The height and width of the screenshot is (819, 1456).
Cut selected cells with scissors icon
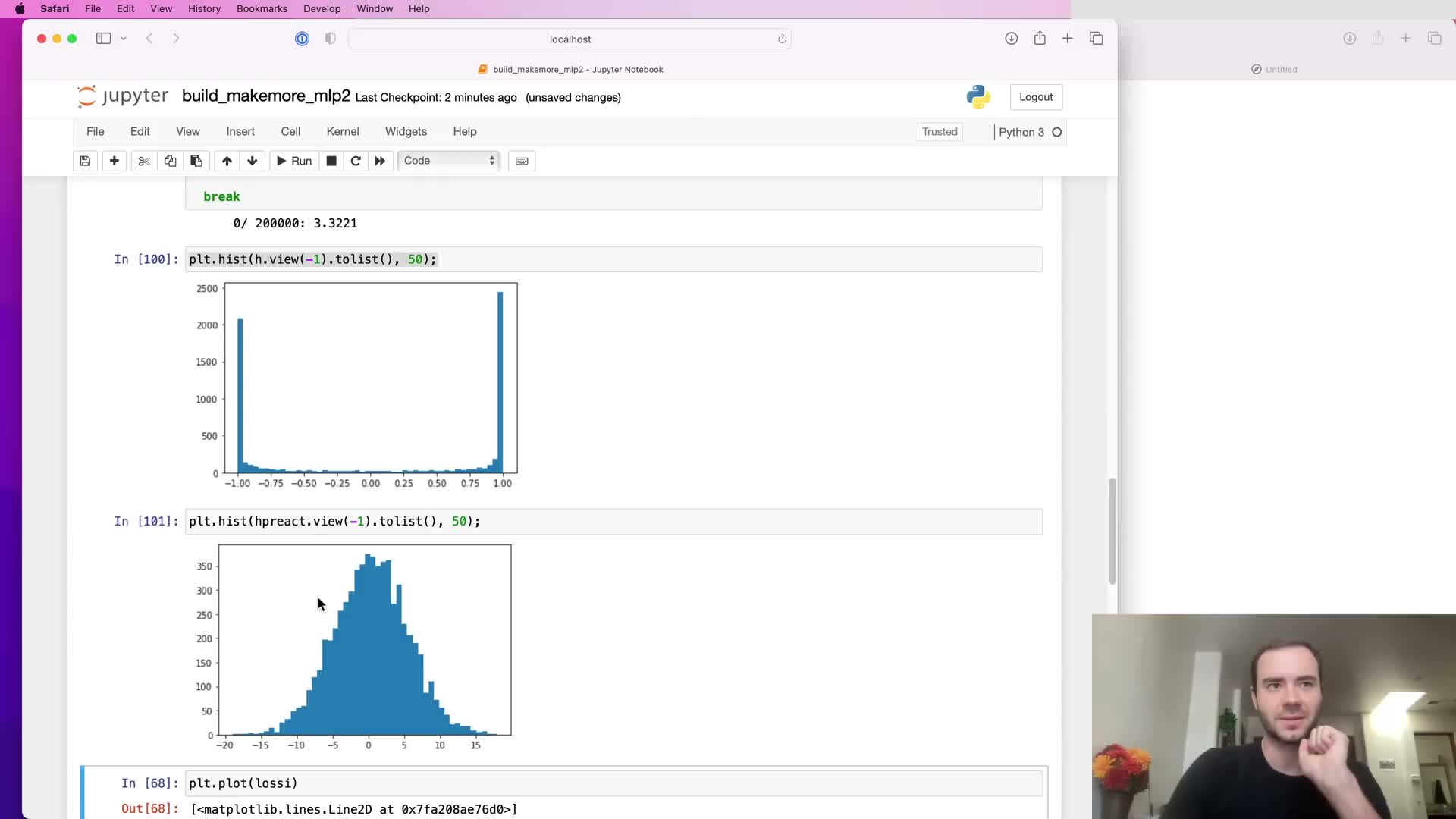144,161
